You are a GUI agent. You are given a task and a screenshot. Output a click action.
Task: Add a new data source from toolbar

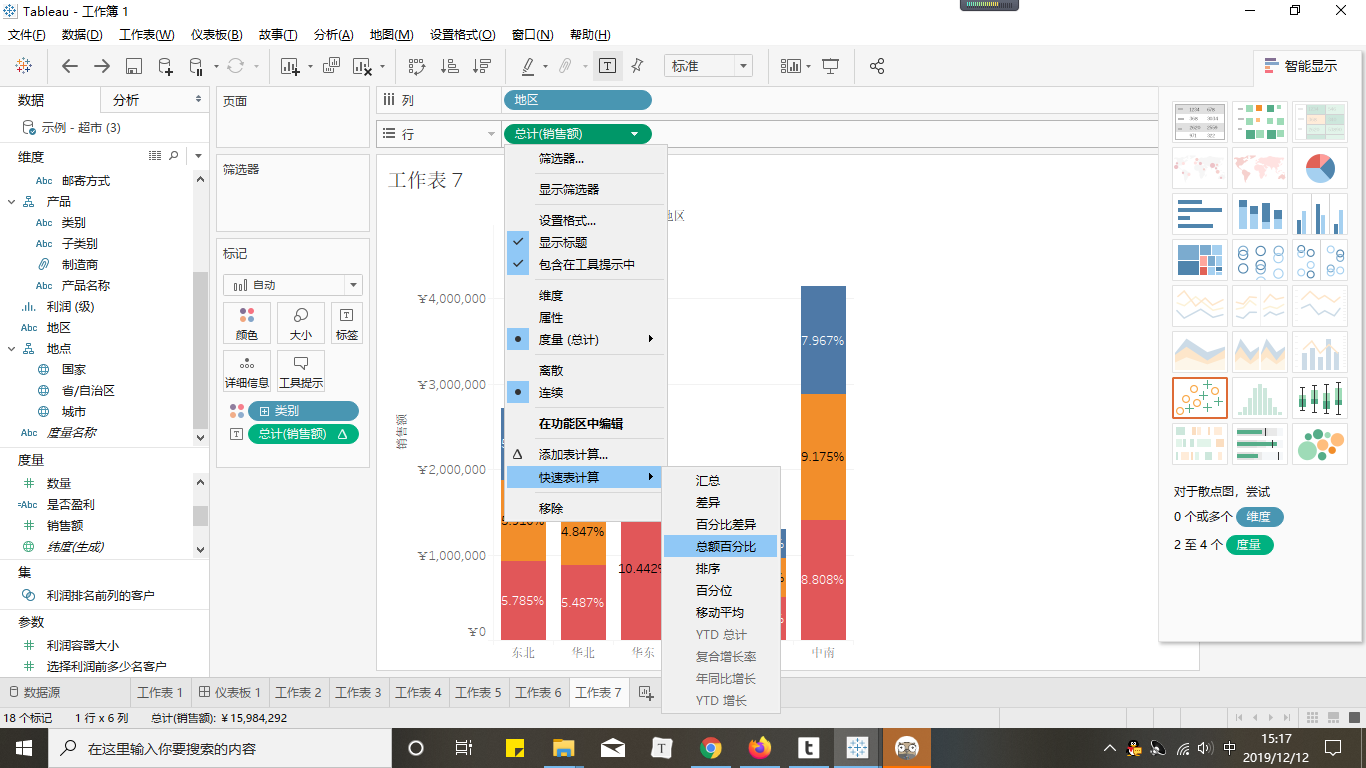pyautogui.click(x=166, y=66)
